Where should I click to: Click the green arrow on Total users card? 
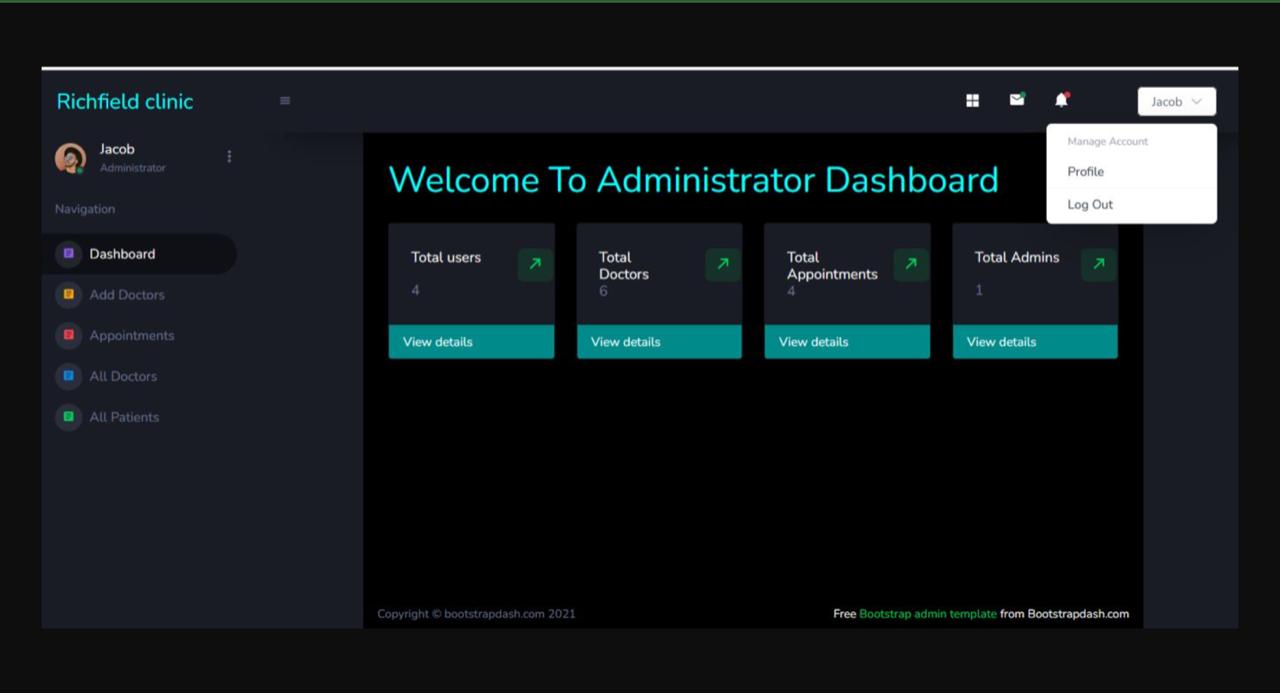(534, 264)
